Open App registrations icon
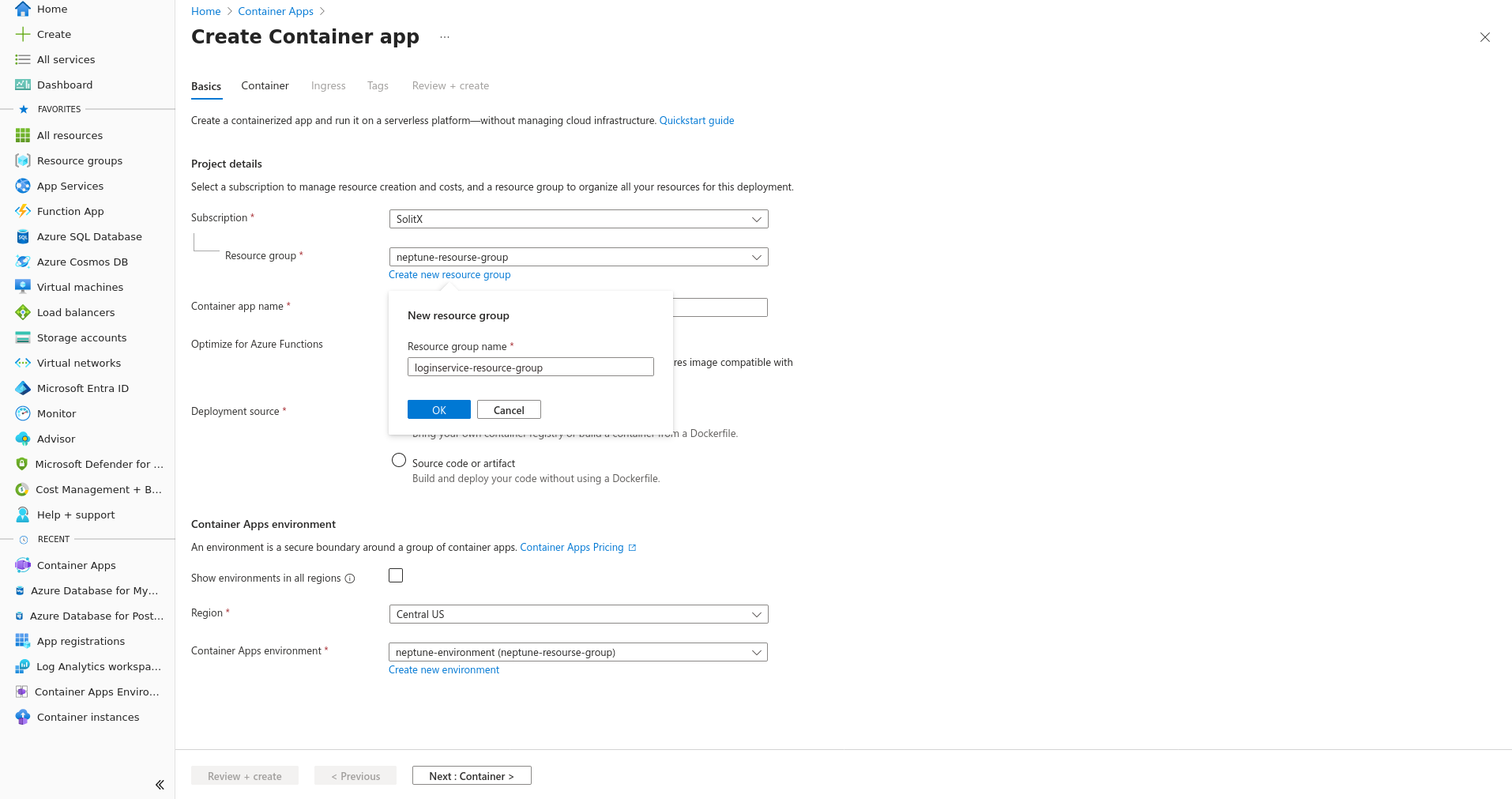This screenshot has width=1512, height=799. point(23,641)
